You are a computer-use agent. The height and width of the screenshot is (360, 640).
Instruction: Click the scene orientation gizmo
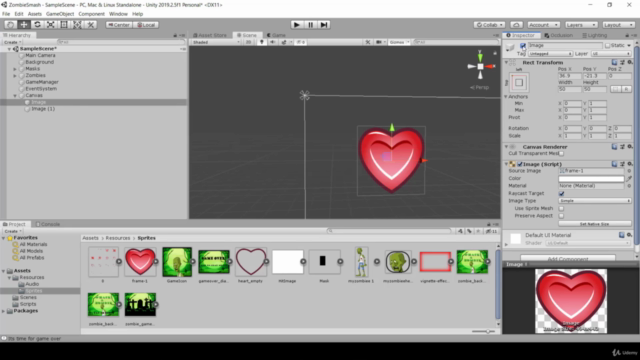[x=480, y=66]
